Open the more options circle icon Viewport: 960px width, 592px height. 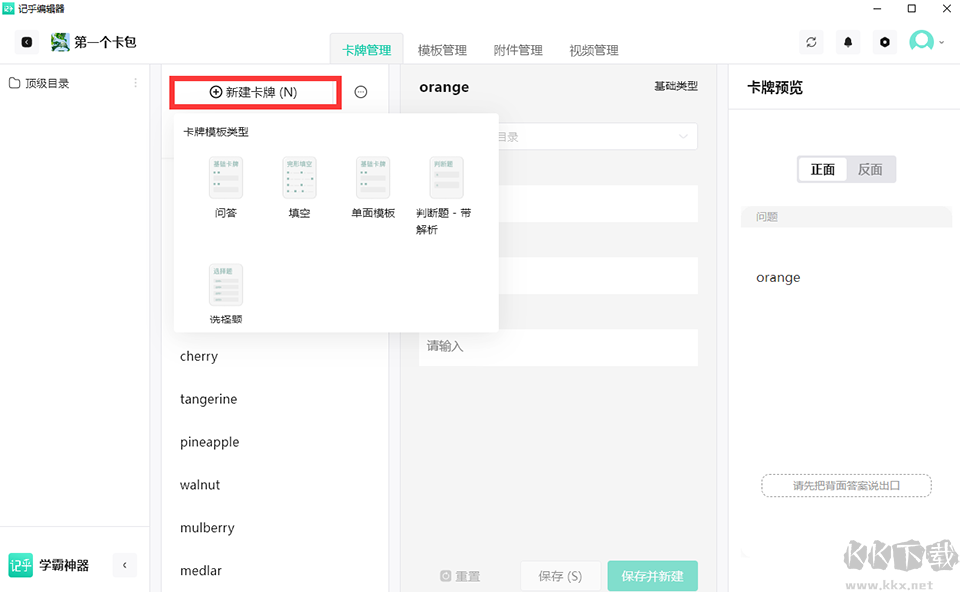pos(361,92)
